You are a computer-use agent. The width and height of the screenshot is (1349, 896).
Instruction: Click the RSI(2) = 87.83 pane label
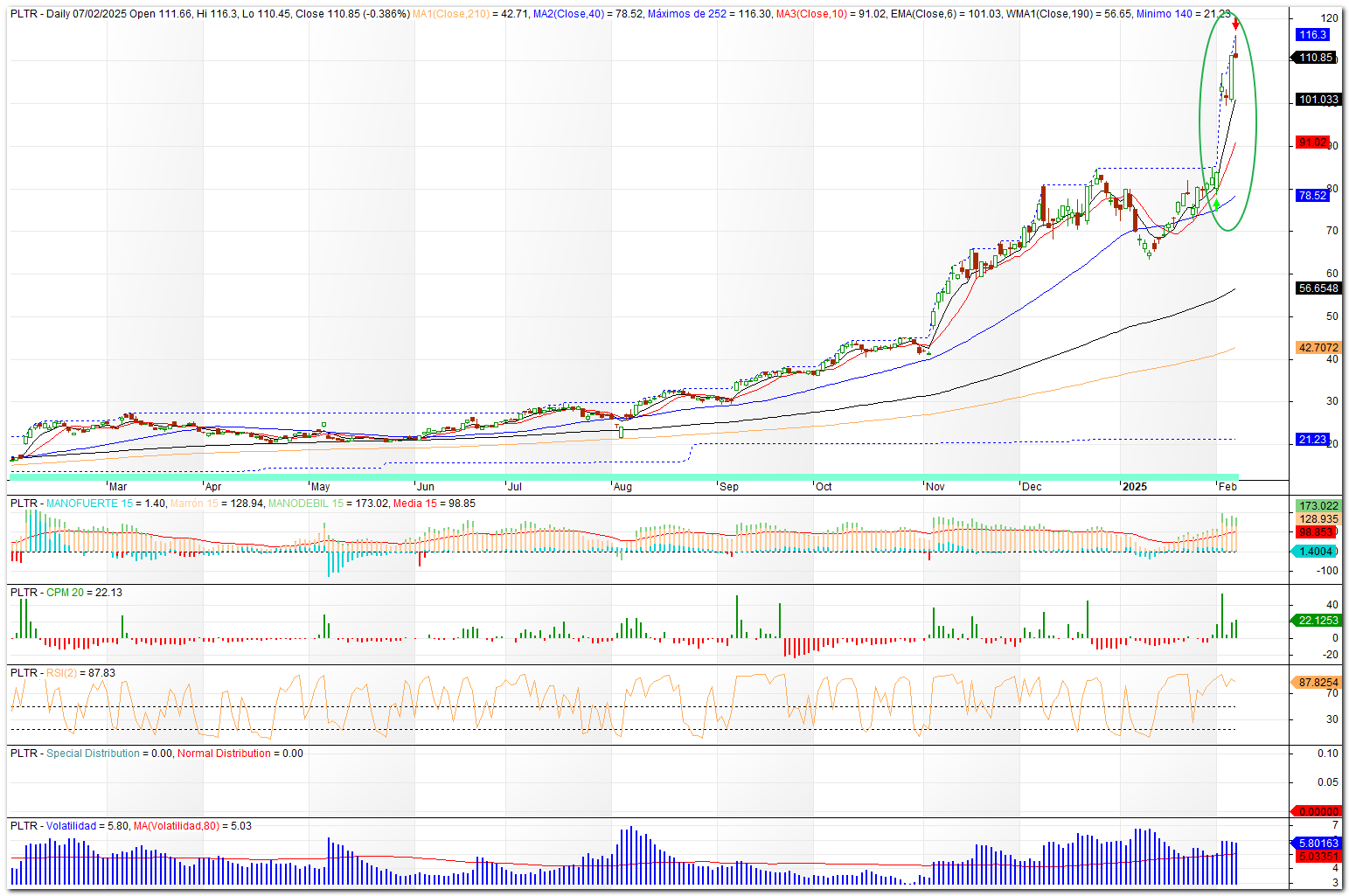tap(80, 673)
